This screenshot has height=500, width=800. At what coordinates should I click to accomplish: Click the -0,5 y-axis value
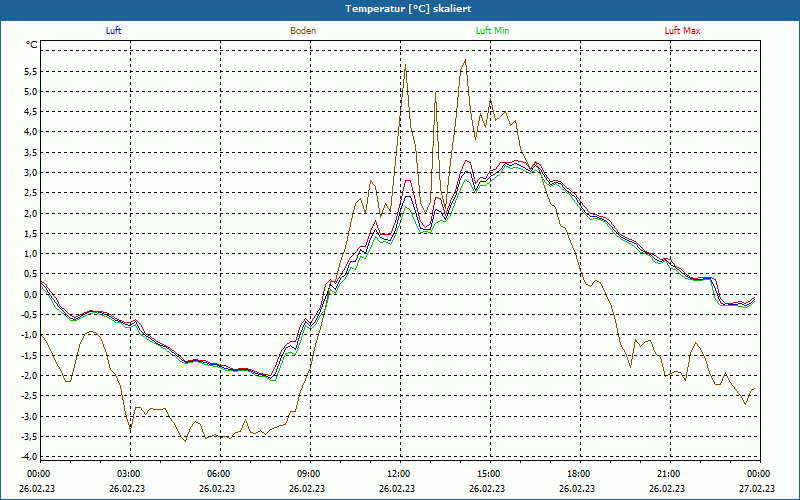point(29,314)
